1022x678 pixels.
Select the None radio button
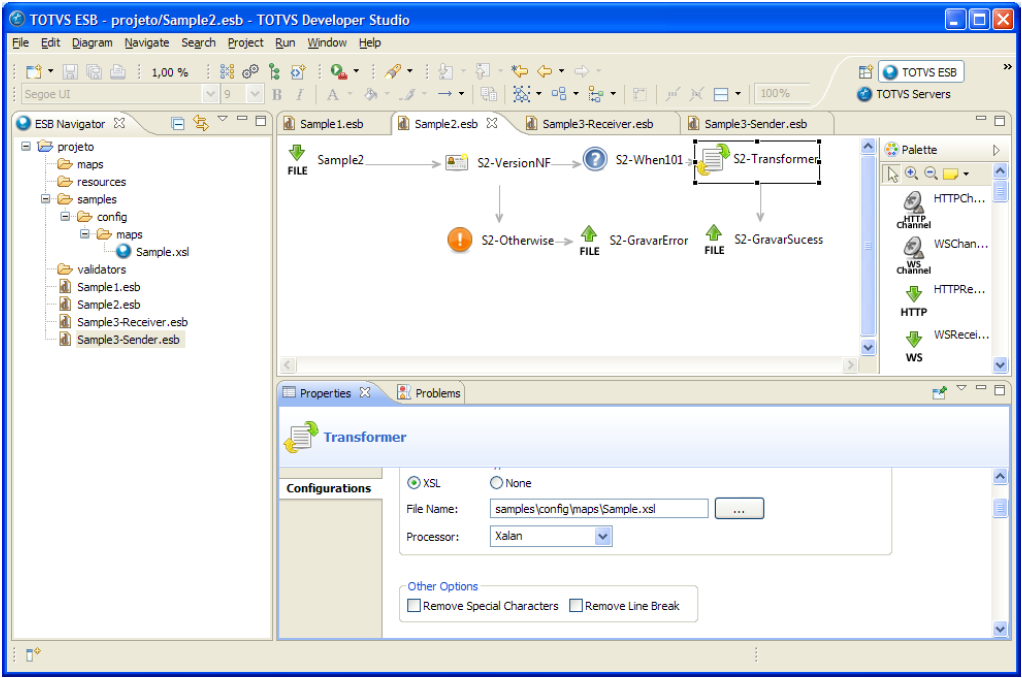pos(496,483)
